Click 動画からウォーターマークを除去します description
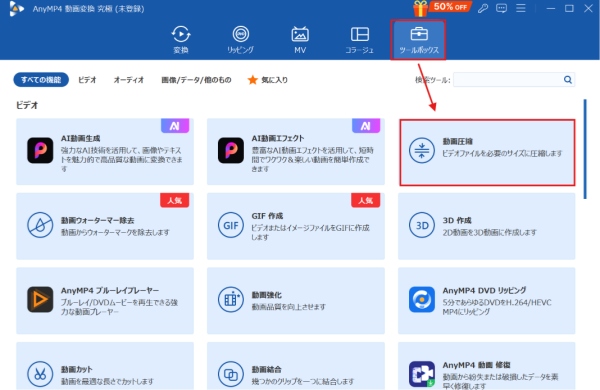This screenshot has width=600, height=390. [115, 232]
